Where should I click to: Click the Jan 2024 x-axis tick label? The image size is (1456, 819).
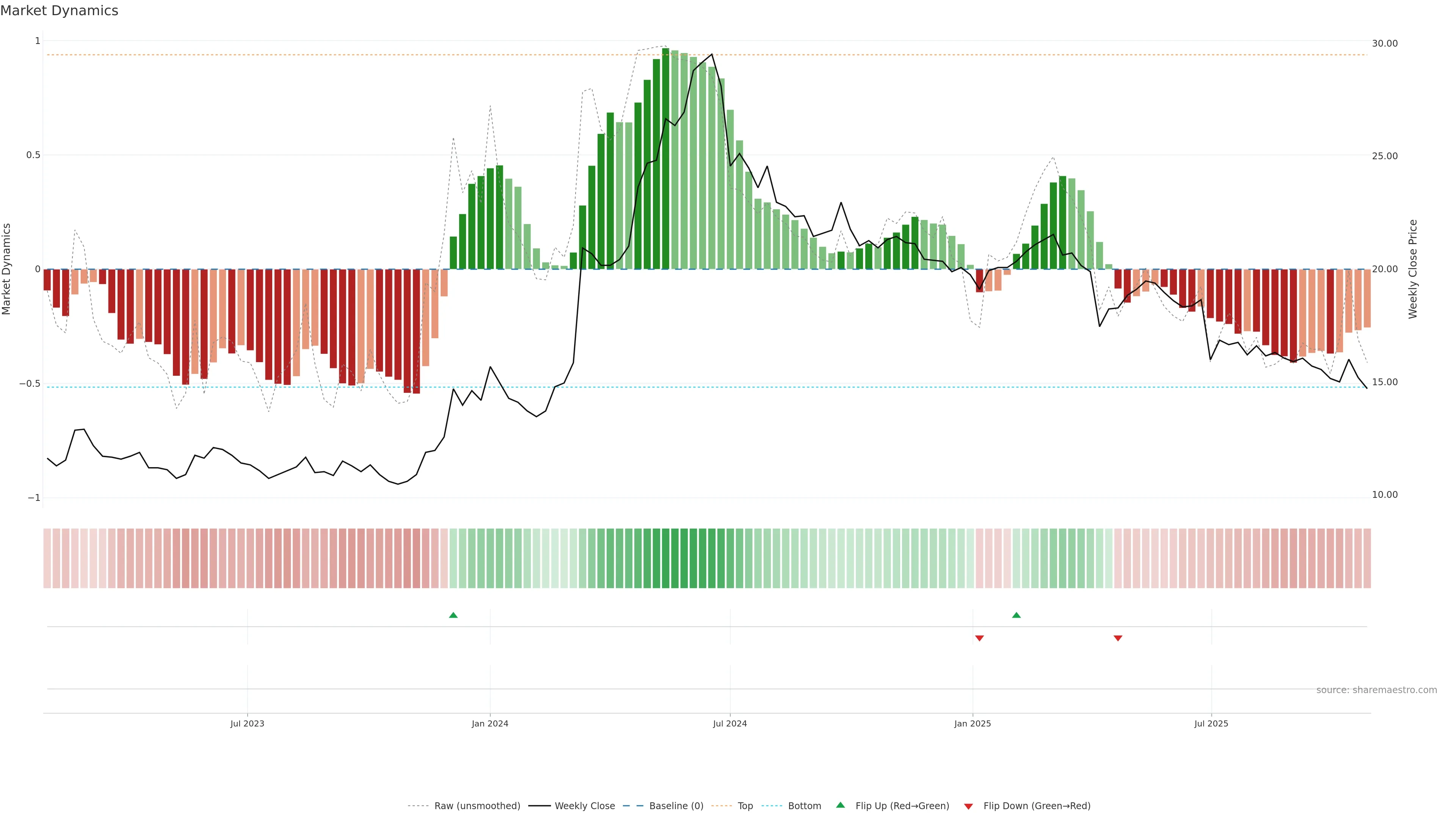(490, 724)
